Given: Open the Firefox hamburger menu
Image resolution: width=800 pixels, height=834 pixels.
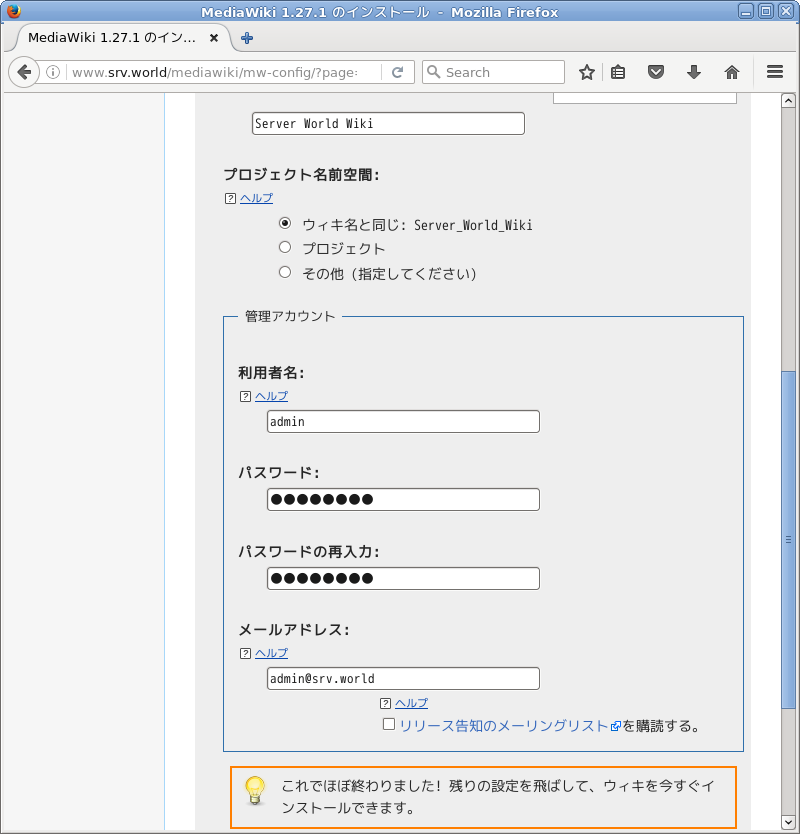Looking at the screenshot, I should tap(775, 72).
